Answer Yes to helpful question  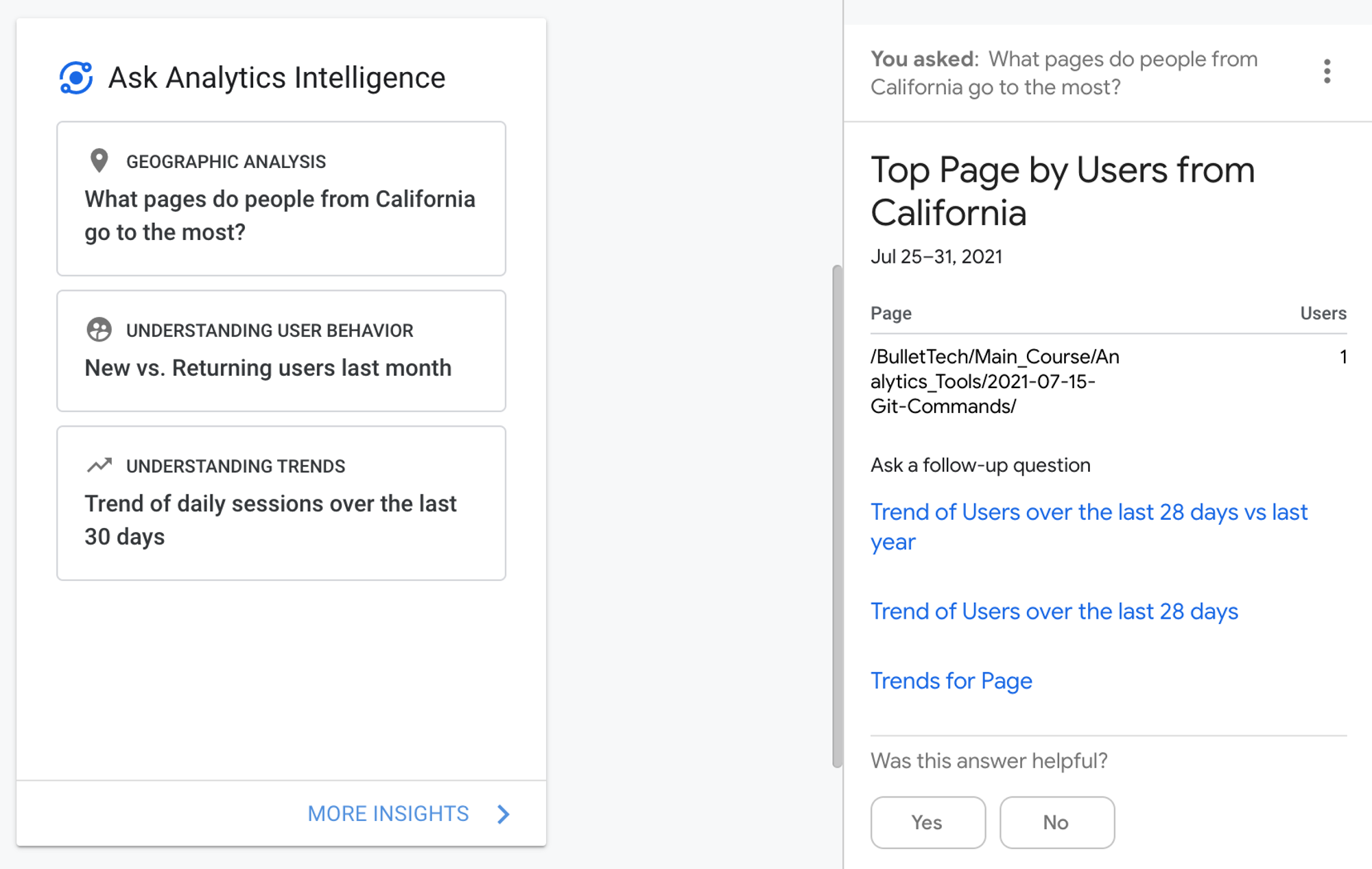(928, 822)
